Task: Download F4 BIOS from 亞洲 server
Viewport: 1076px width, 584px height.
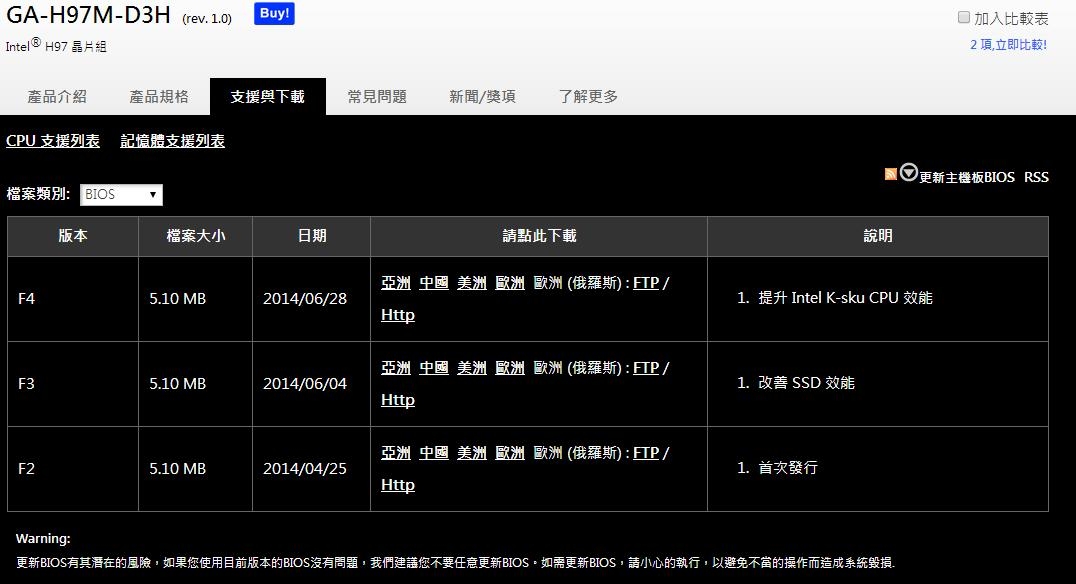Action: [x=396, y=283]
